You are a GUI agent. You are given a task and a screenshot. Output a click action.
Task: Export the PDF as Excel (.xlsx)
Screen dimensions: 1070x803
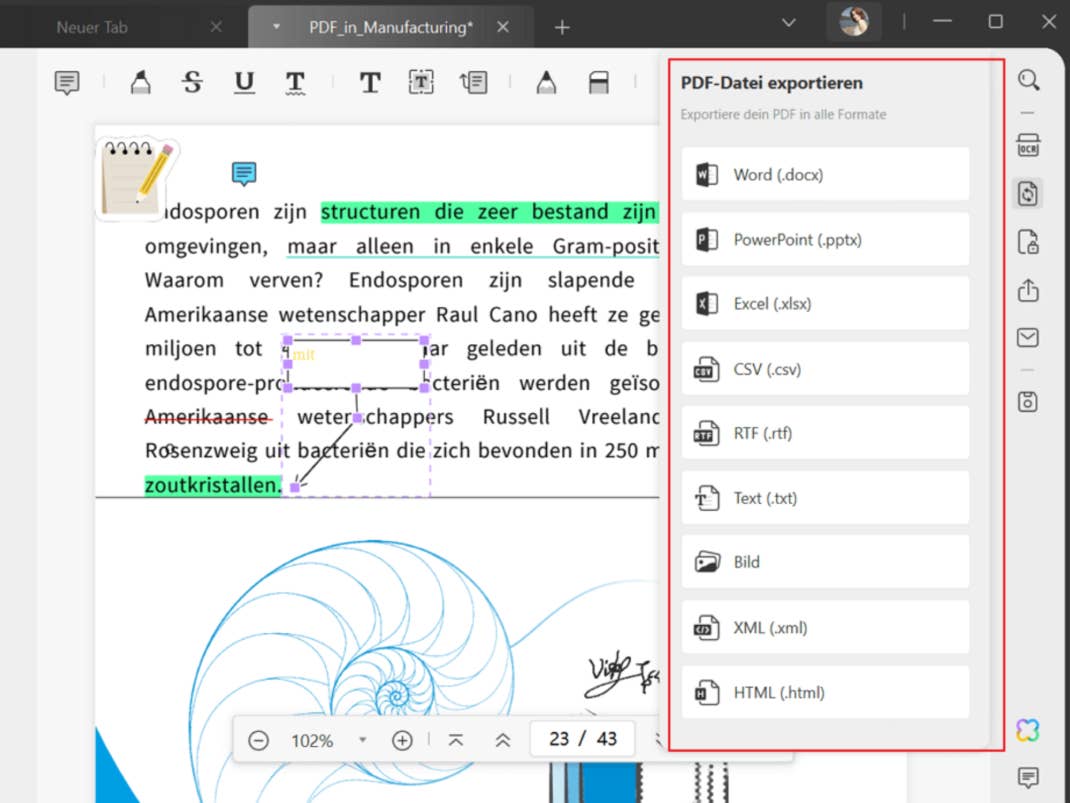[825, 304]
